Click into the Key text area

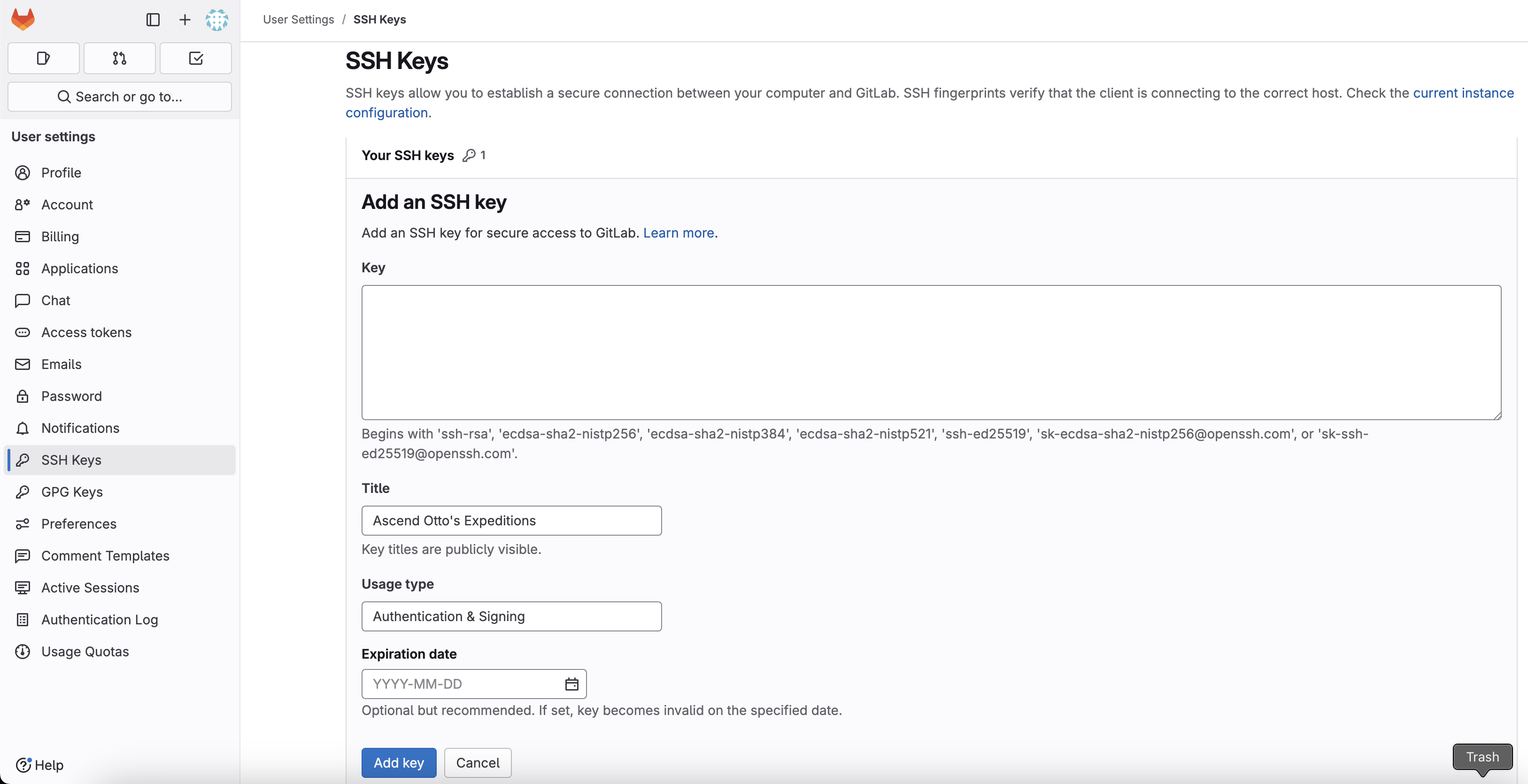coord(931,352)
